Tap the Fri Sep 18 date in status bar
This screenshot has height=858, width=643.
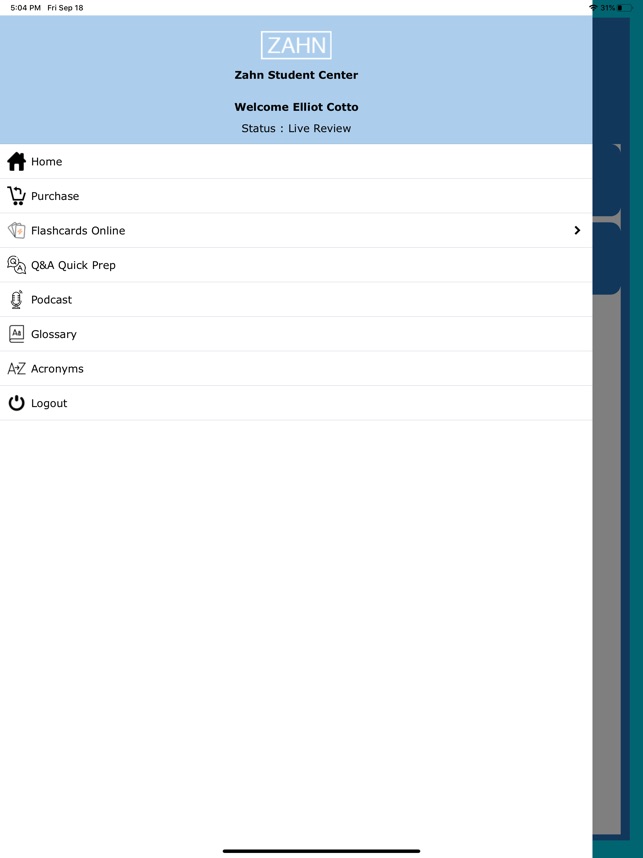pyautogui.click(x=65, y=8)
